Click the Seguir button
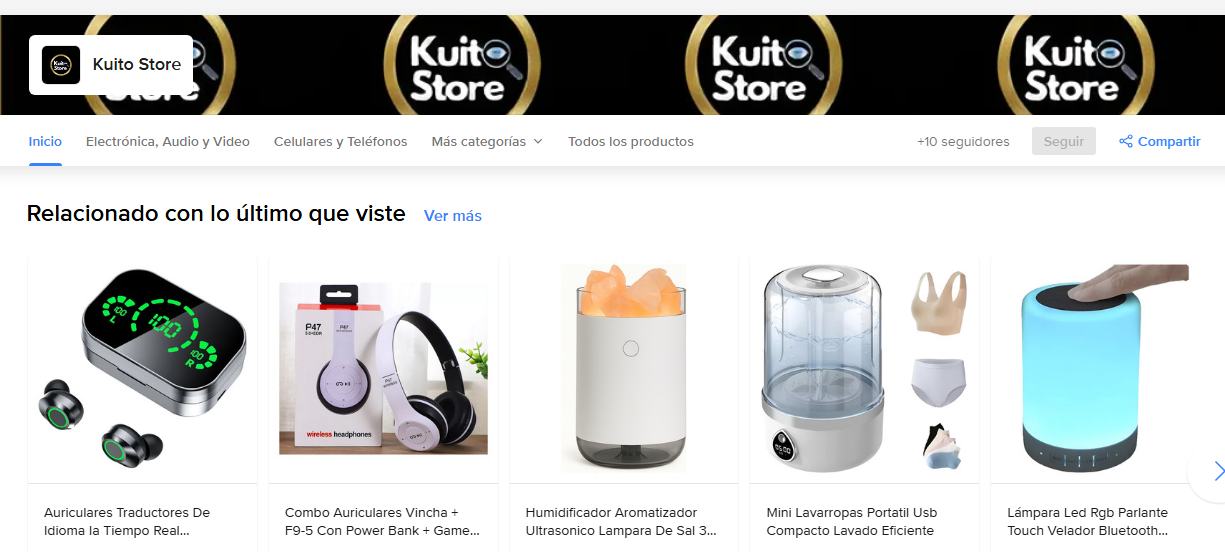The height and width of the screenshot is (552, 1225). click(1064, 141)
